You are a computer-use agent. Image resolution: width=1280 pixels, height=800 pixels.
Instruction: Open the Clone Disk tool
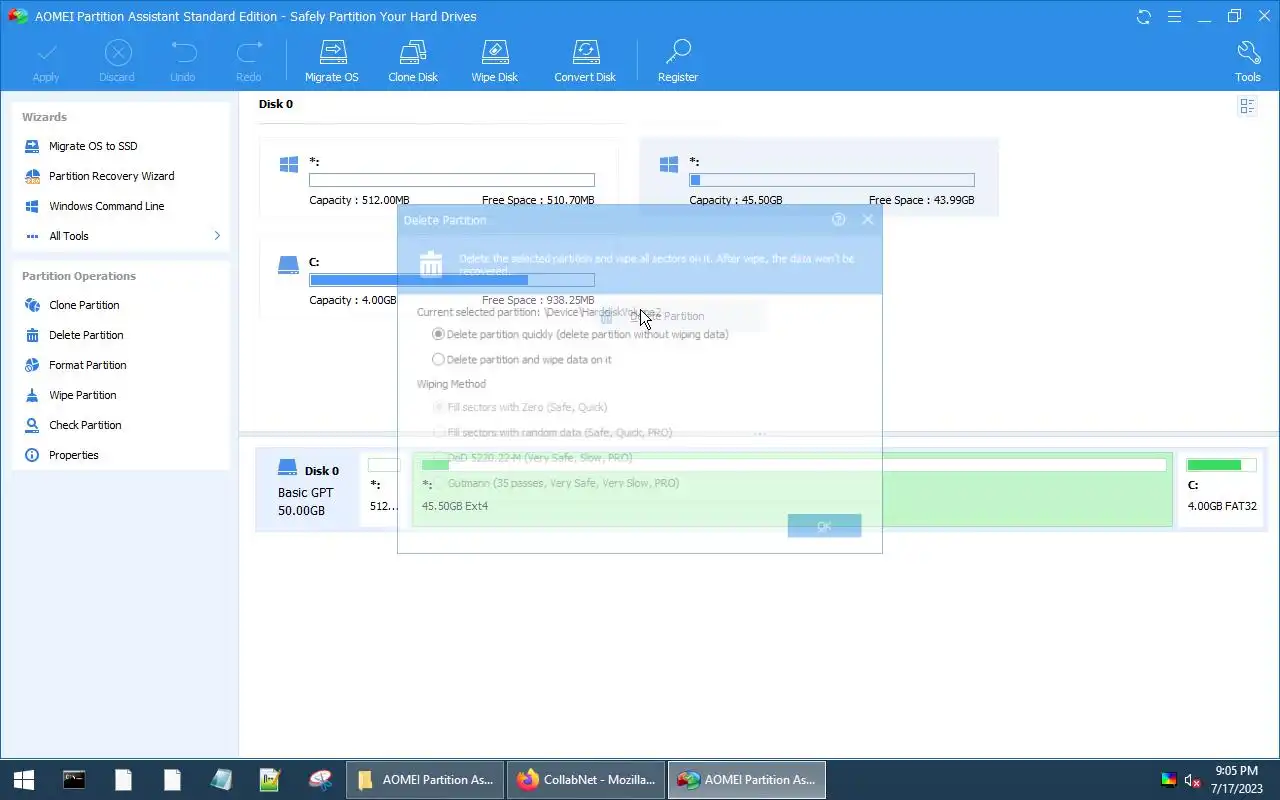pyautogui.click(x=413, y=61)
